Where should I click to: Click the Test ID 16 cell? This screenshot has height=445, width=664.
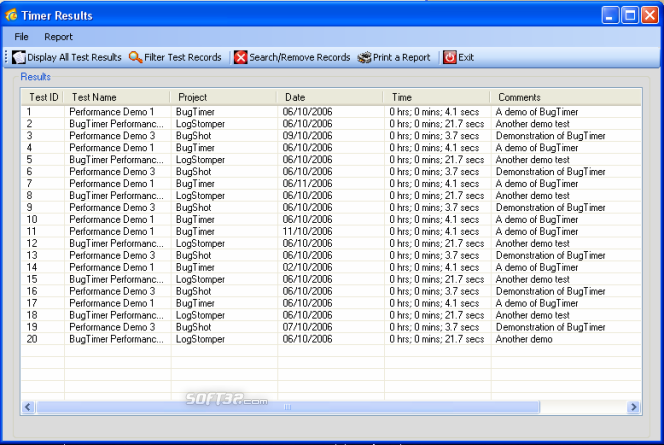point(32,291)
